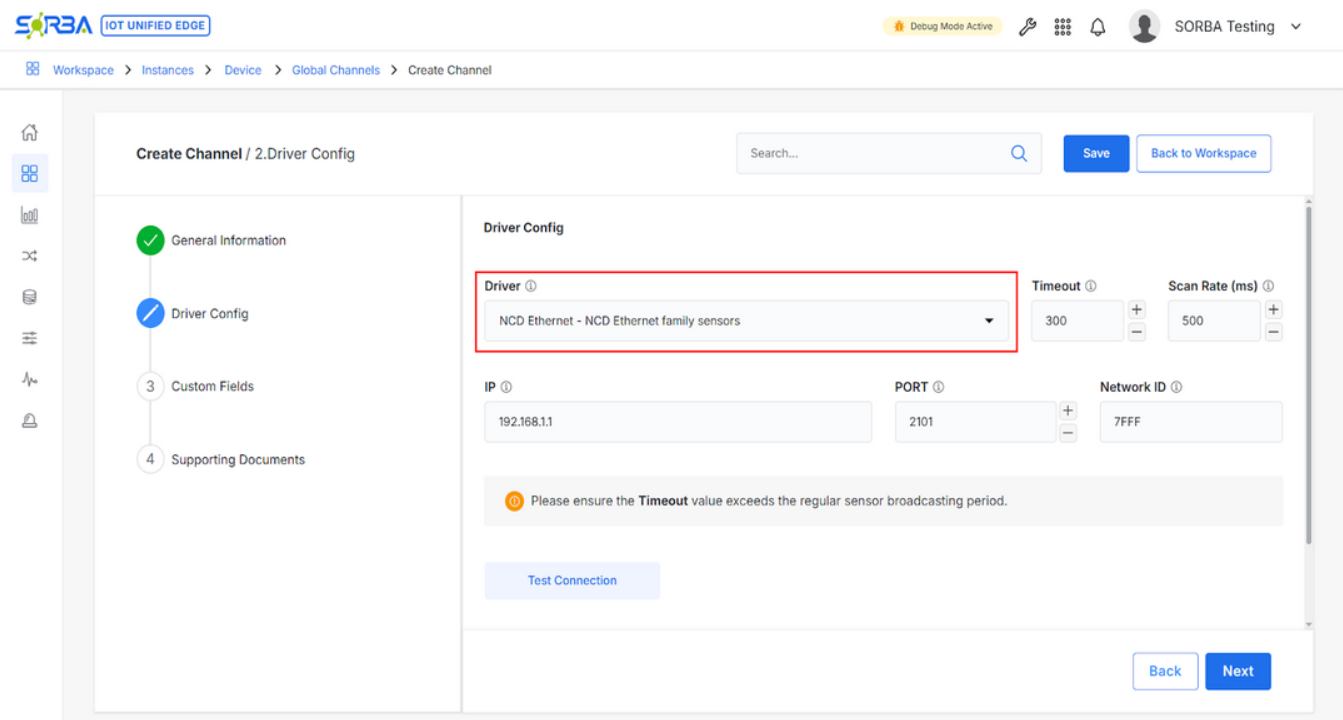
Task: Open the database icon in sidebar
Action: [x=30, y=297]
